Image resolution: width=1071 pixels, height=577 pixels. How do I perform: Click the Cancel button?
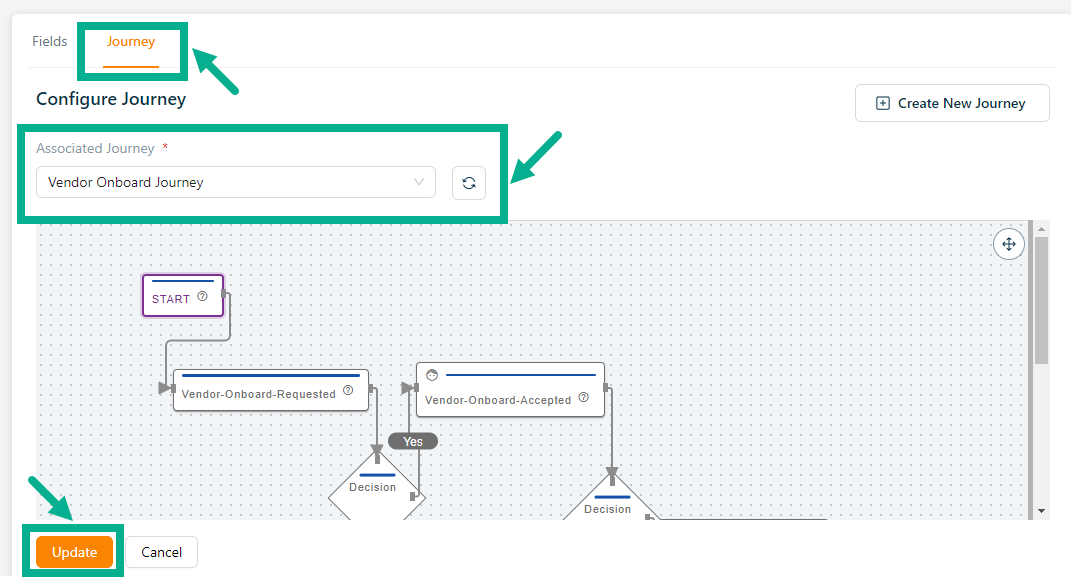click(x=161, y=552)
